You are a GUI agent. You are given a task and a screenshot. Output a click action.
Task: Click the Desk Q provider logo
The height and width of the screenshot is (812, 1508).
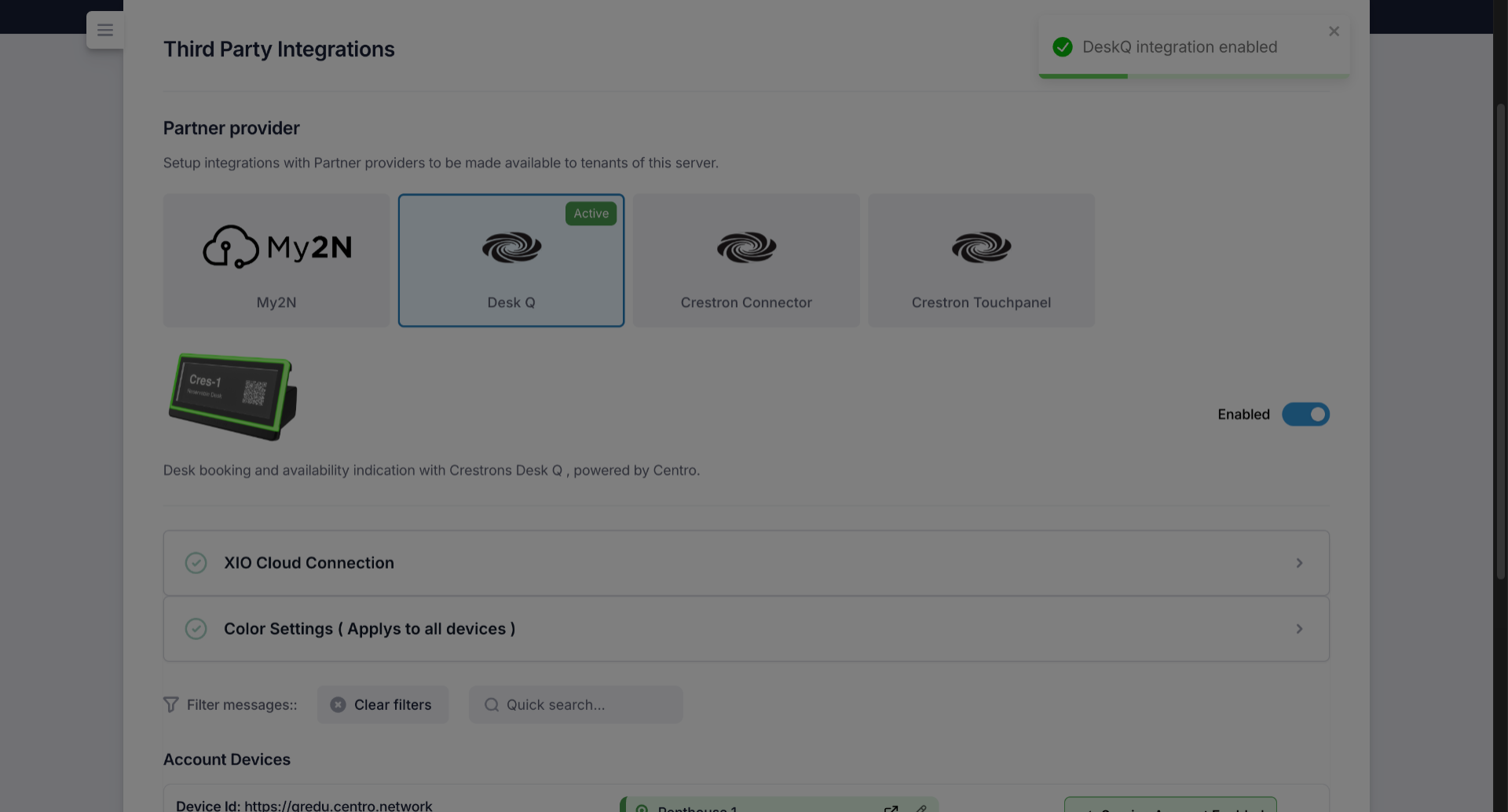click(x=511, y=247)
